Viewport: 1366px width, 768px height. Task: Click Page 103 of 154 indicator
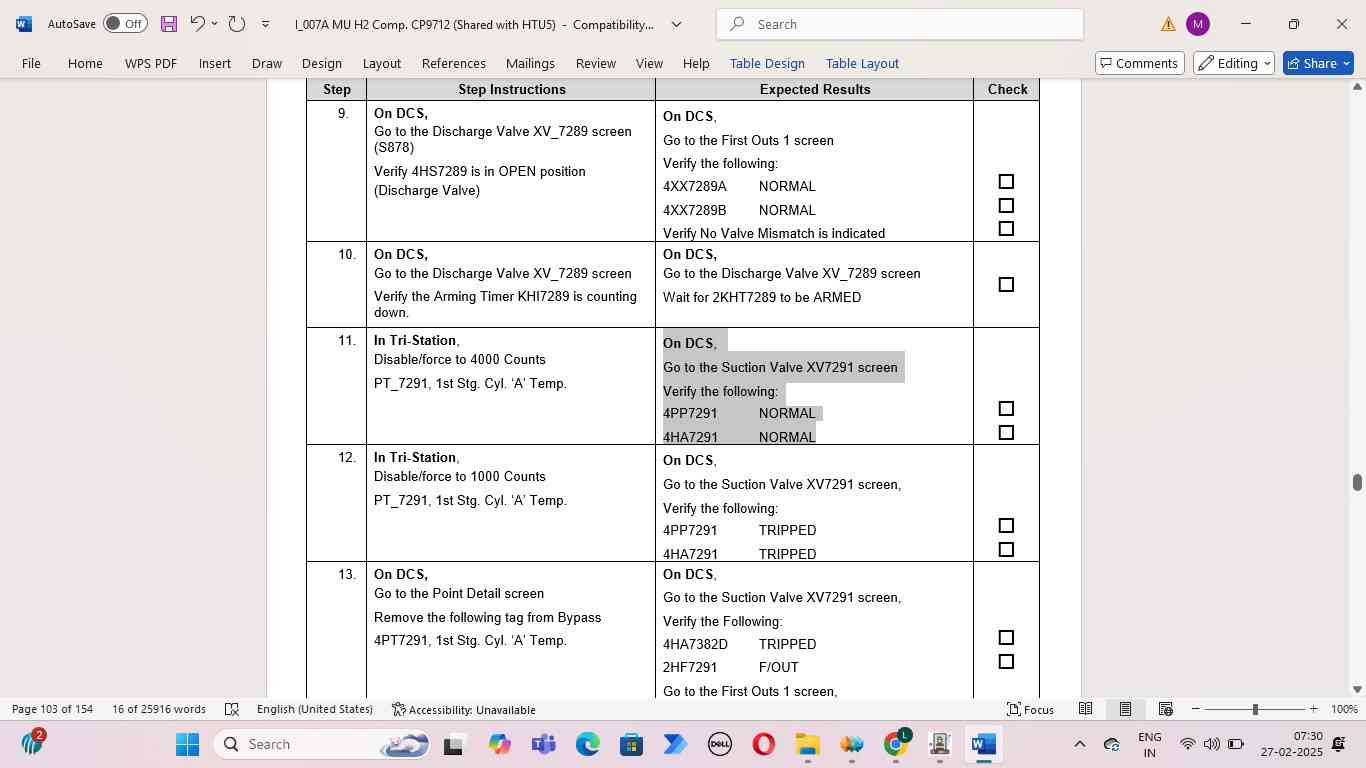pyautogui.click(x=52, y=709)
